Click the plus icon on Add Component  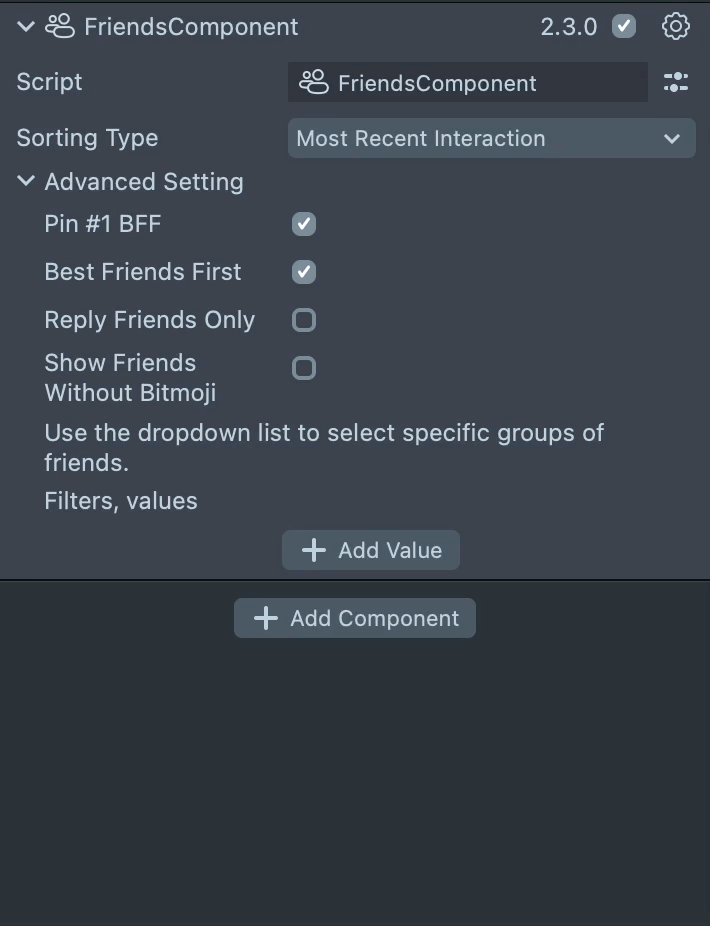pyautogui.click(x=266, y=619)
